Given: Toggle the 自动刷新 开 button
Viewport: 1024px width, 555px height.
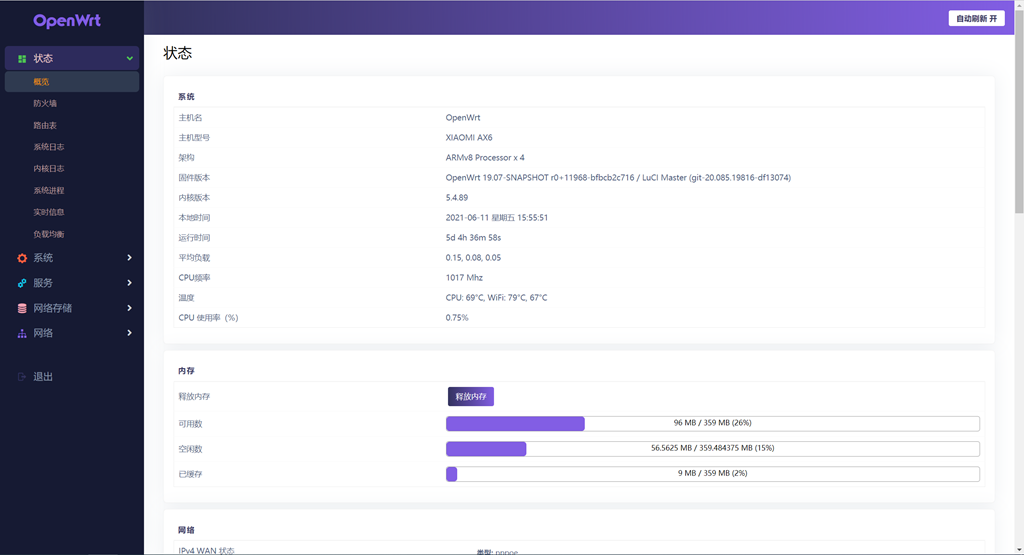Looking at the screenshot, I should (x=976, y=18).
